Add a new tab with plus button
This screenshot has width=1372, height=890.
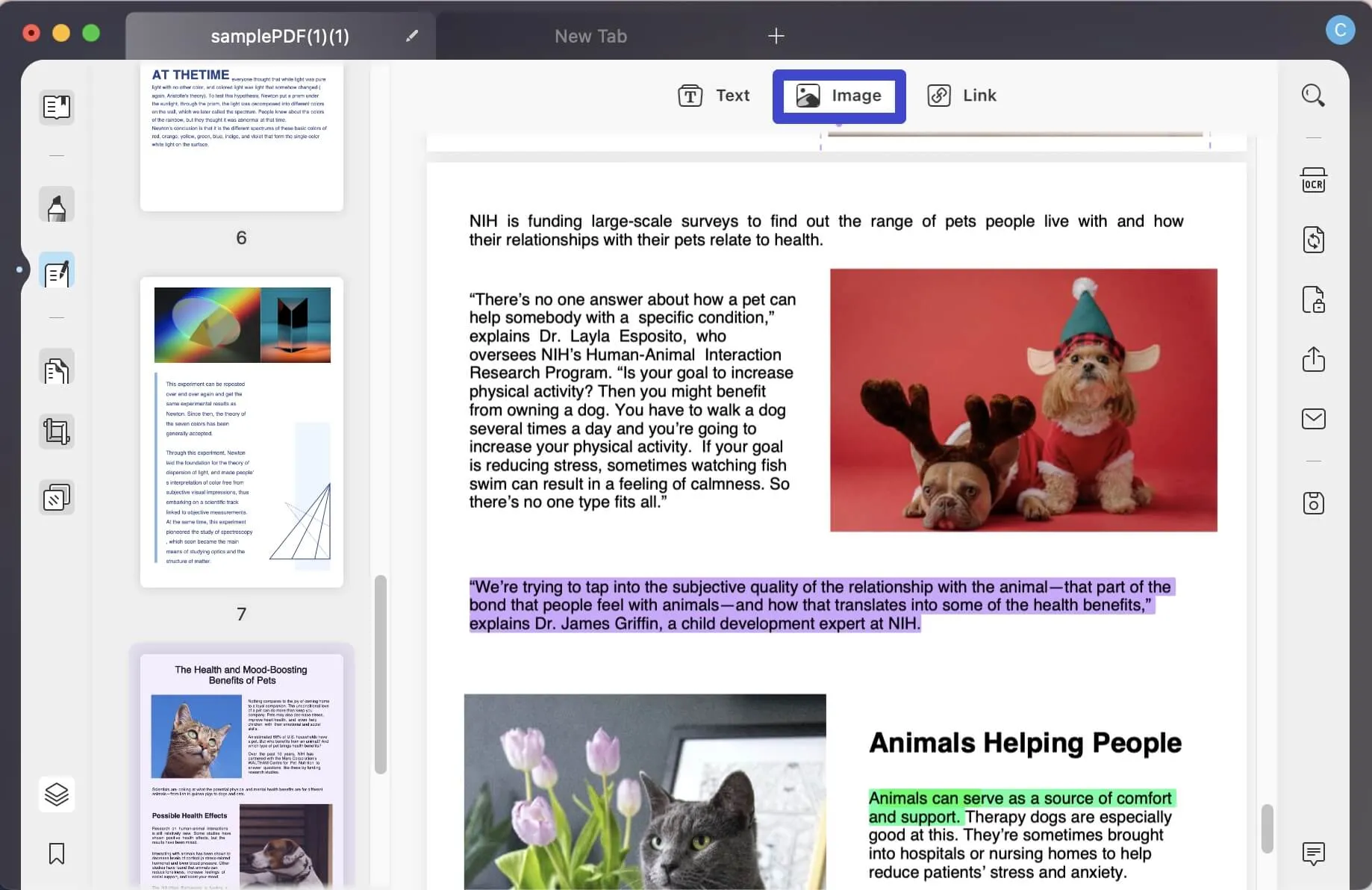click(x=776, y=36)
